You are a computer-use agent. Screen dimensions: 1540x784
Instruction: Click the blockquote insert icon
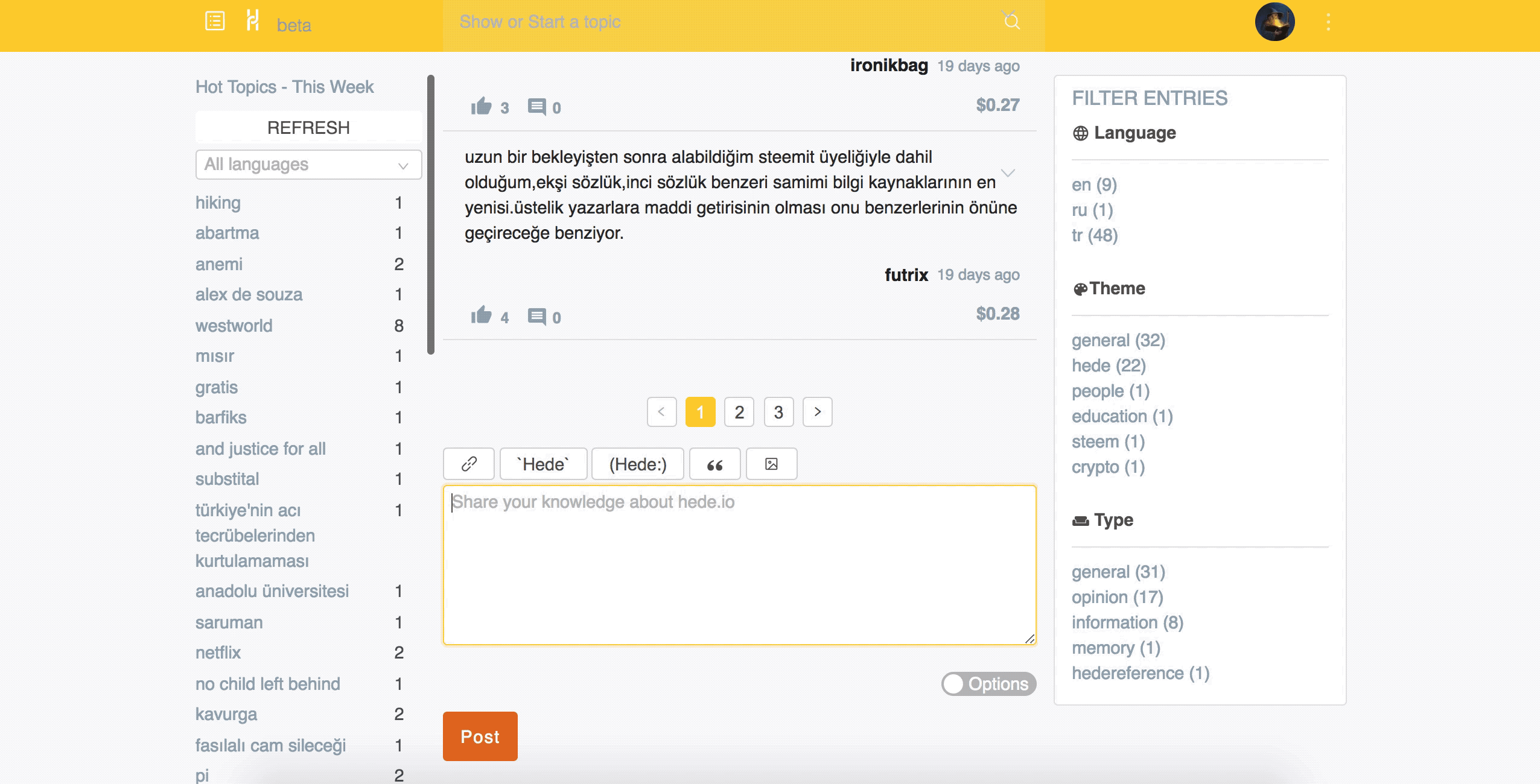coord(715,463)
